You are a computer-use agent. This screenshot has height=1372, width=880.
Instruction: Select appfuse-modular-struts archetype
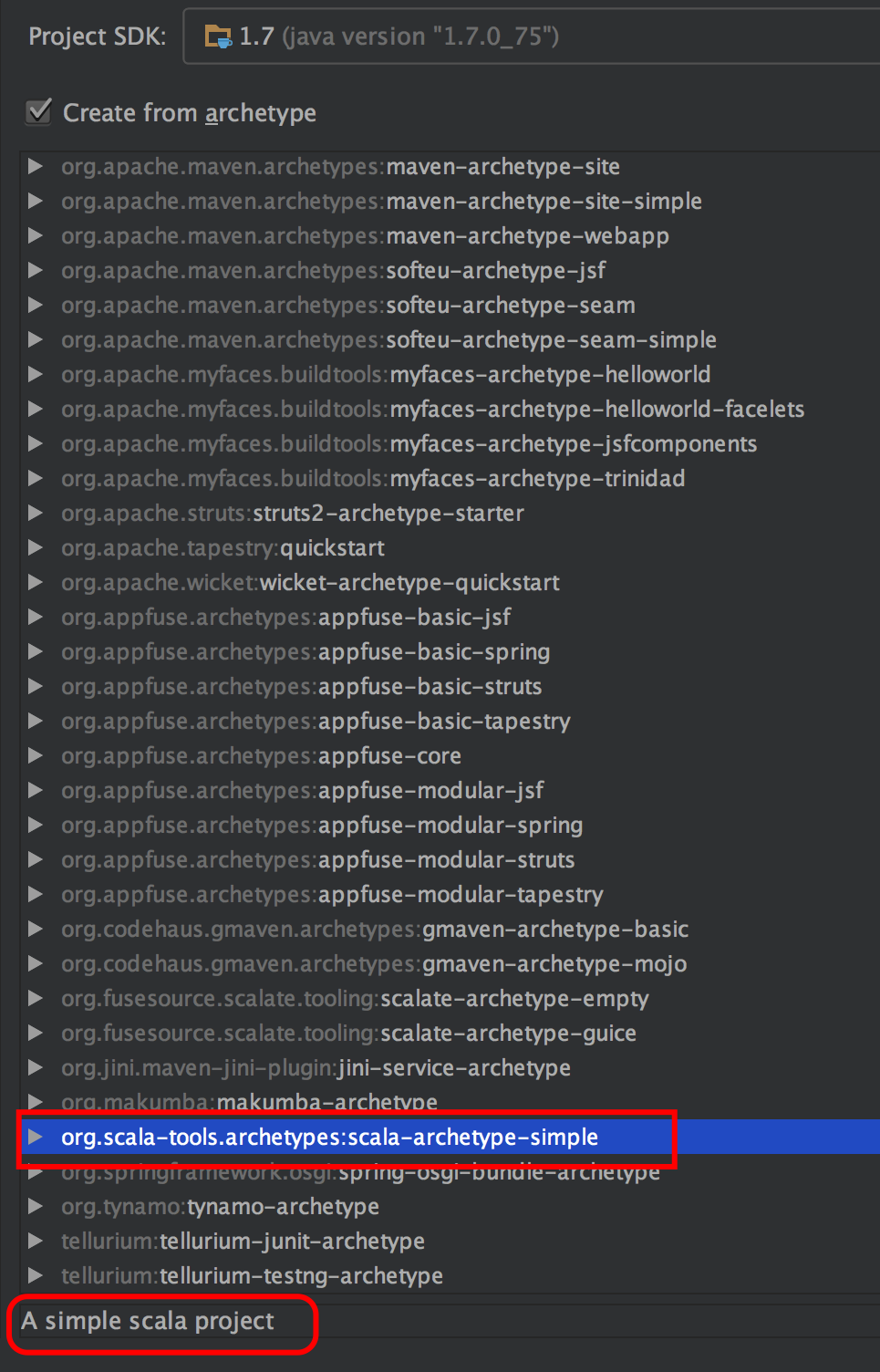pos(318,859)
